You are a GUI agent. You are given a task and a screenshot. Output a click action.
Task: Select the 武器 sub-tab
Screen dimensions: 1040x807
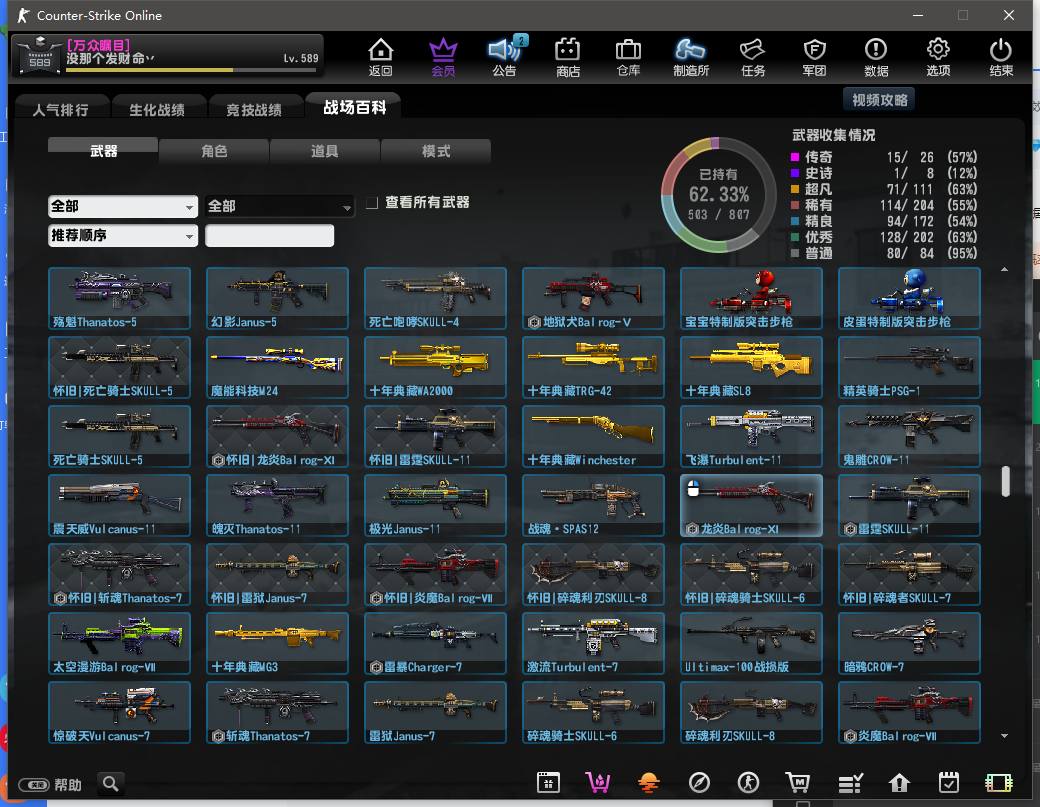pos(103,151)
